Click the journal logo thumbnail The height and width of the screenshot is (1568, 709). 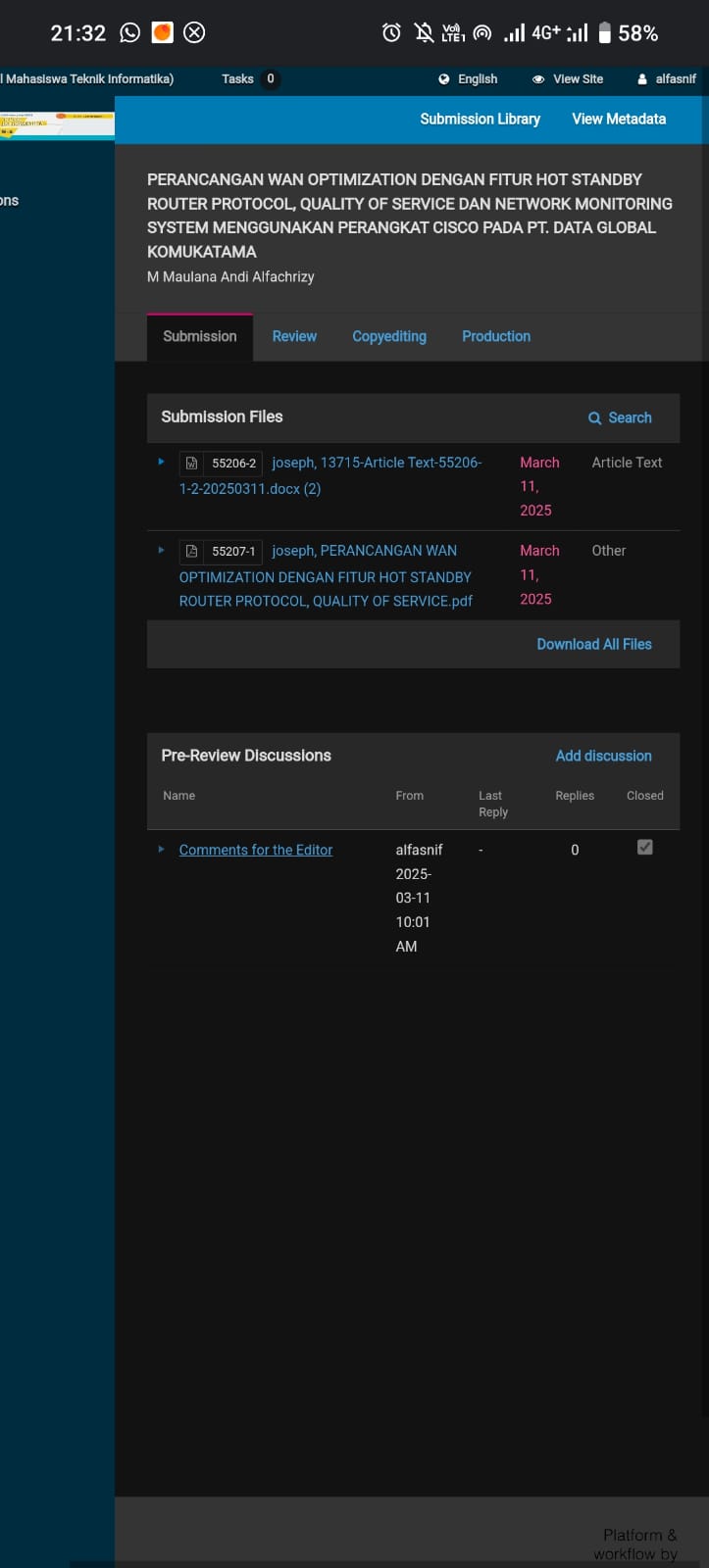coord(57,123)
